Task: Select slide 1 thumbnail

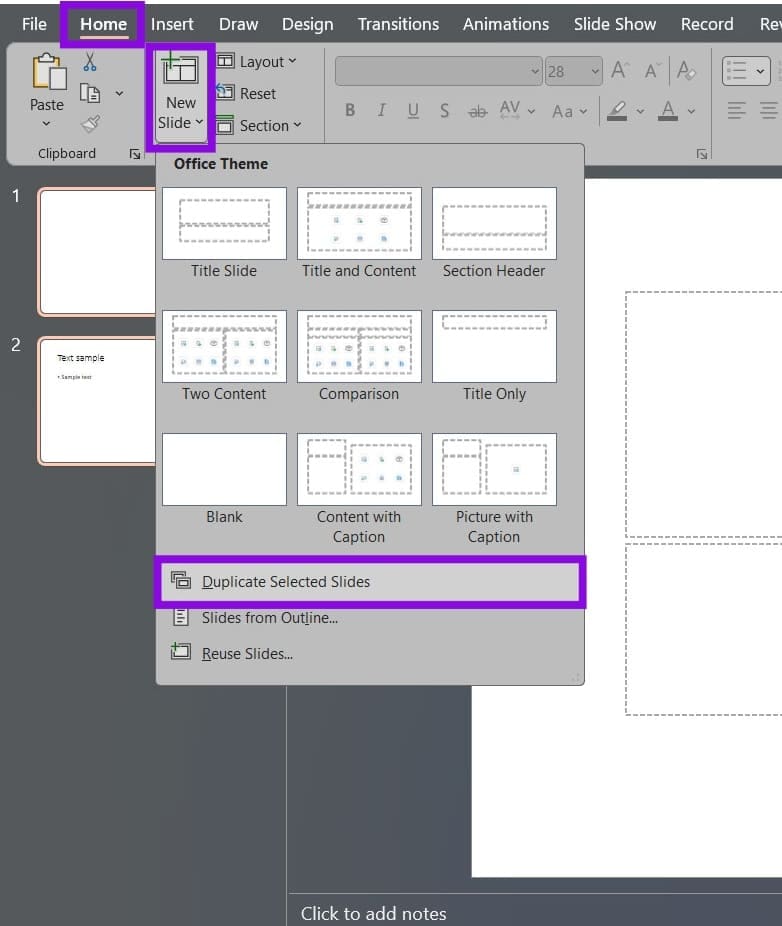Action: pos(97,252)
